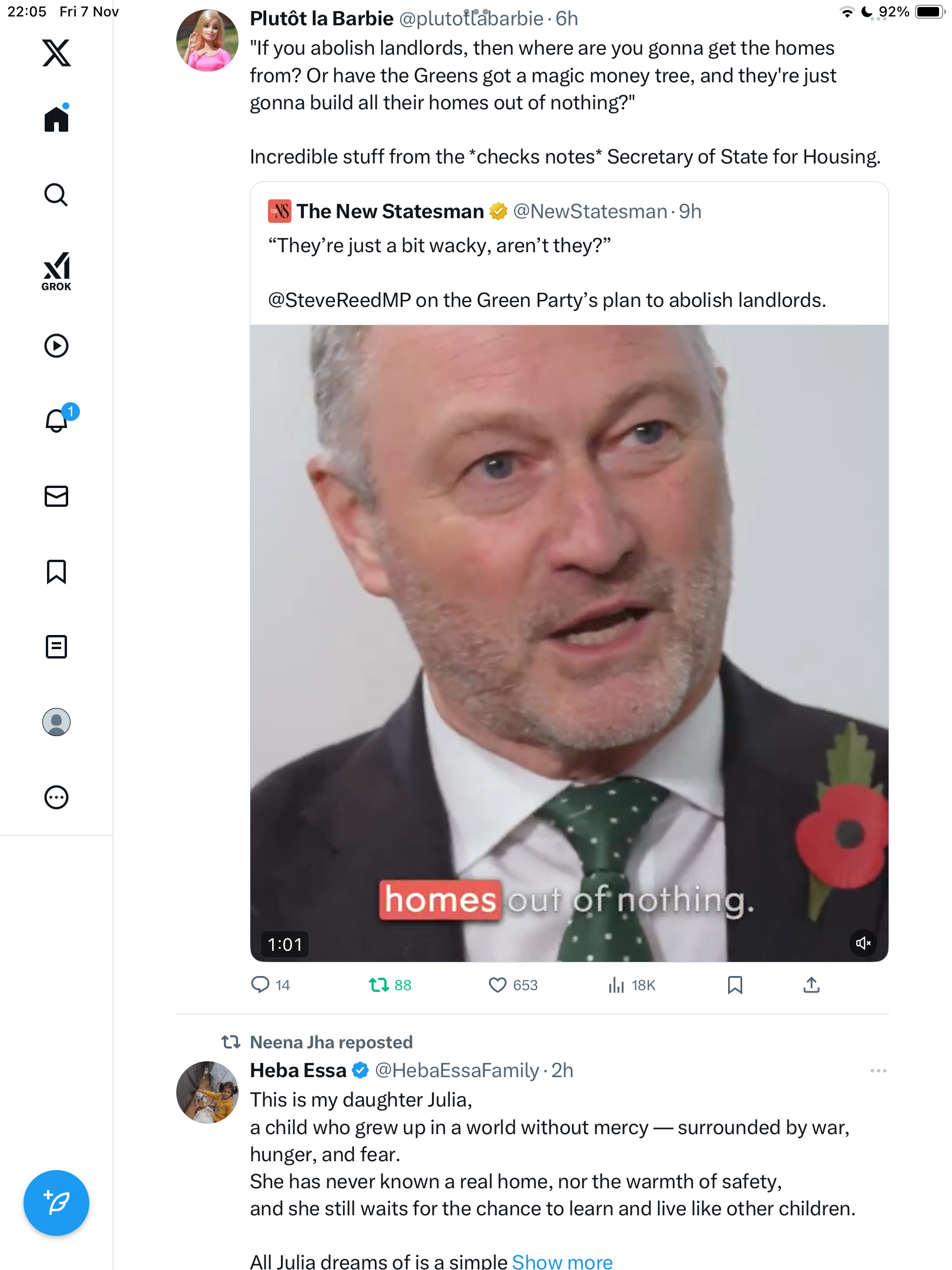Unmute the video with speaker icon
The image size is (952, 1270).
863,943
